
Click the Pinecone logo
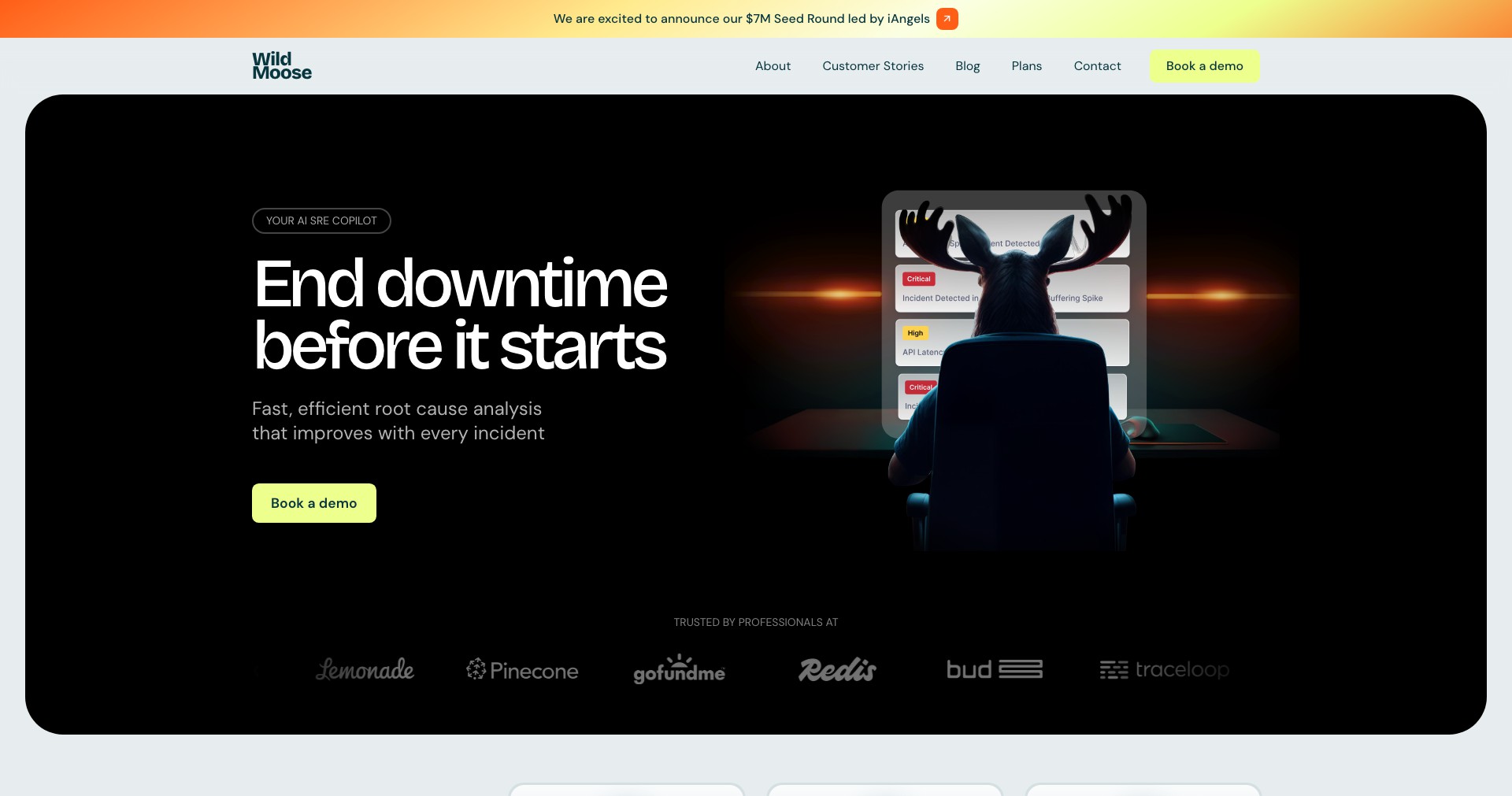tap(522, 670)
